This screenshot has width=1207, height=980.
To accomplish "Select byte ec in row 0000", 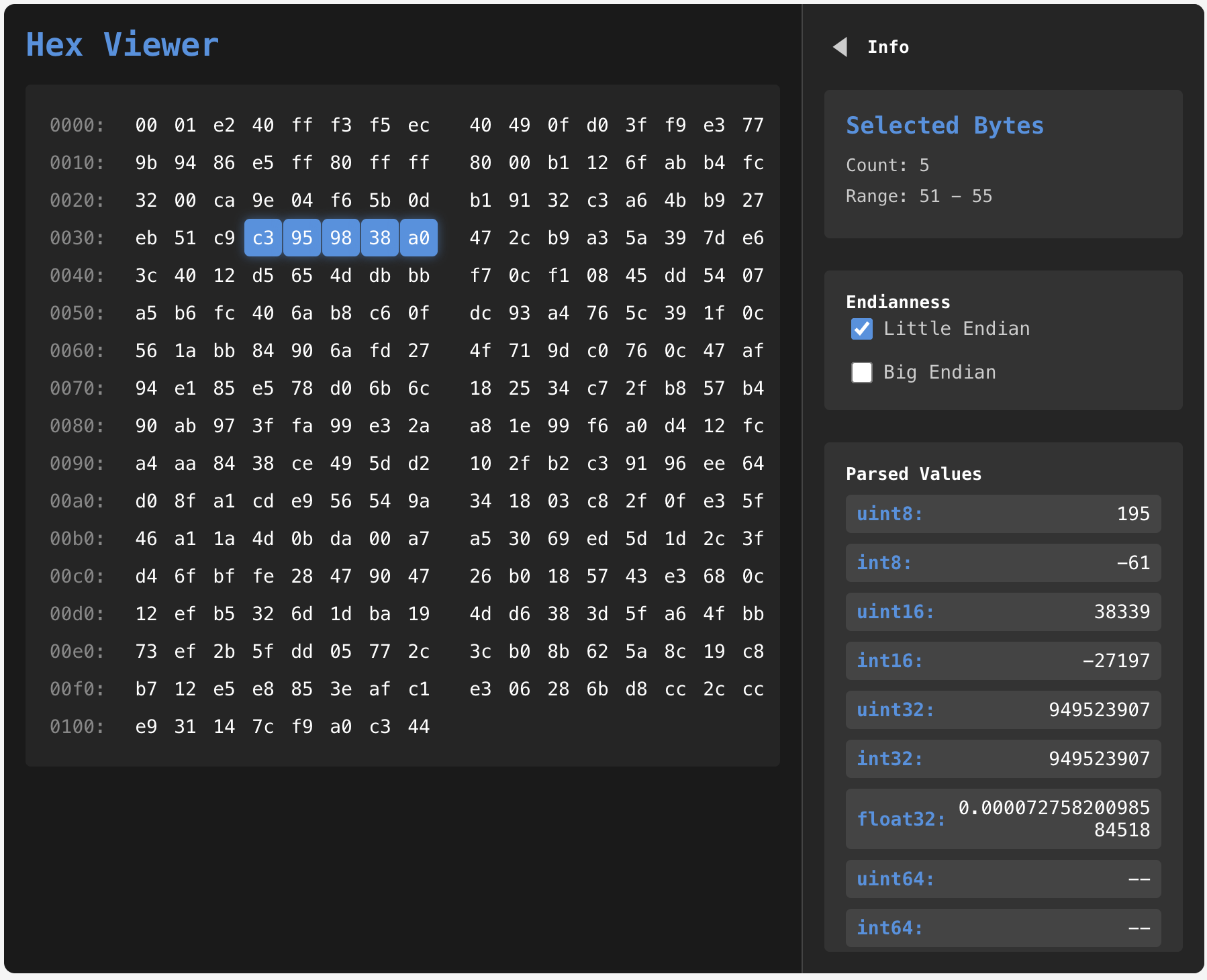I will point(419,125).
